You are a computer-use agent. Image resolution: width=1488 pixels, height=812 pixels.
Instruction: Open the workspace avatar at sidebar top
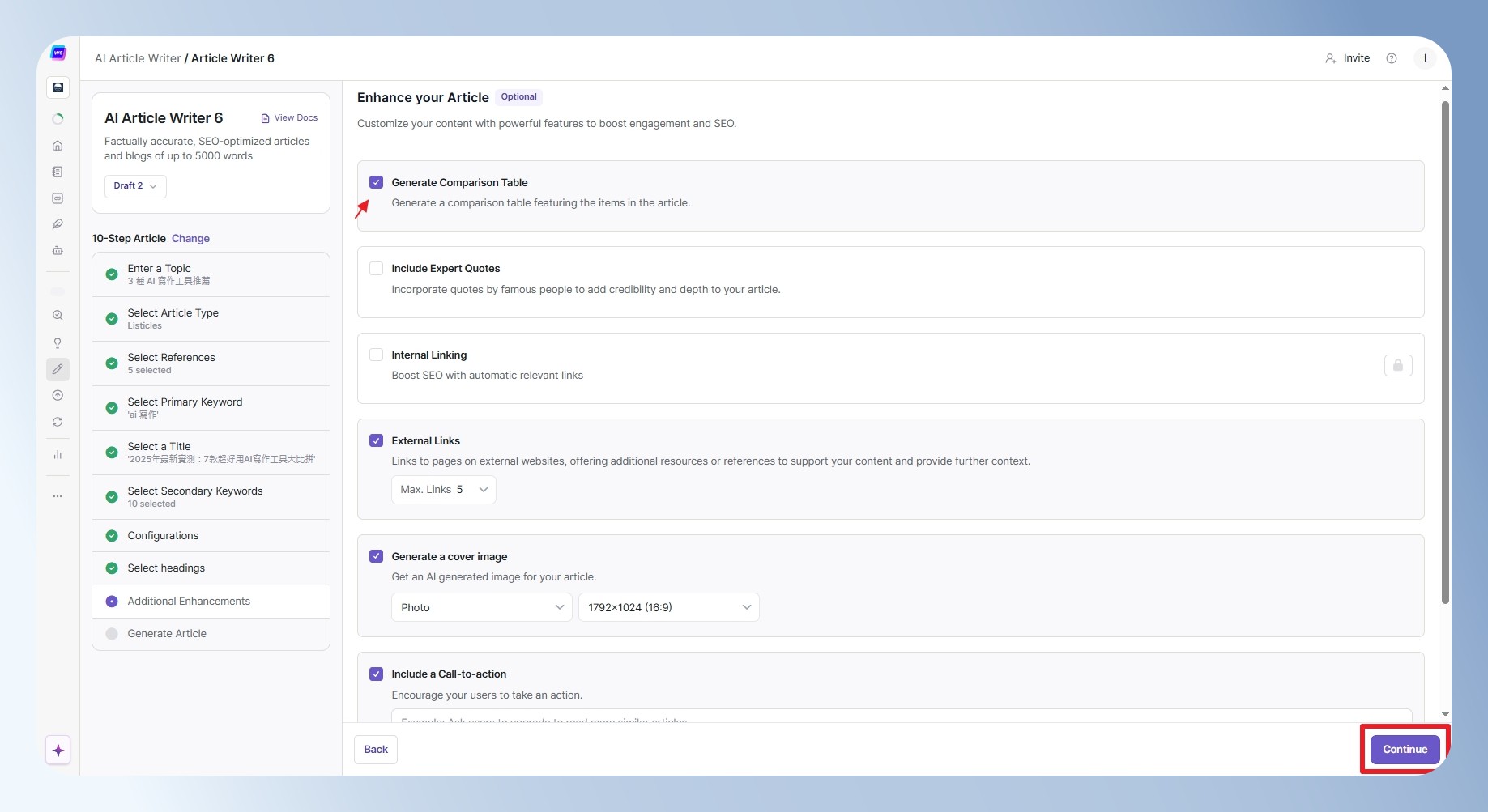[58, 87]
